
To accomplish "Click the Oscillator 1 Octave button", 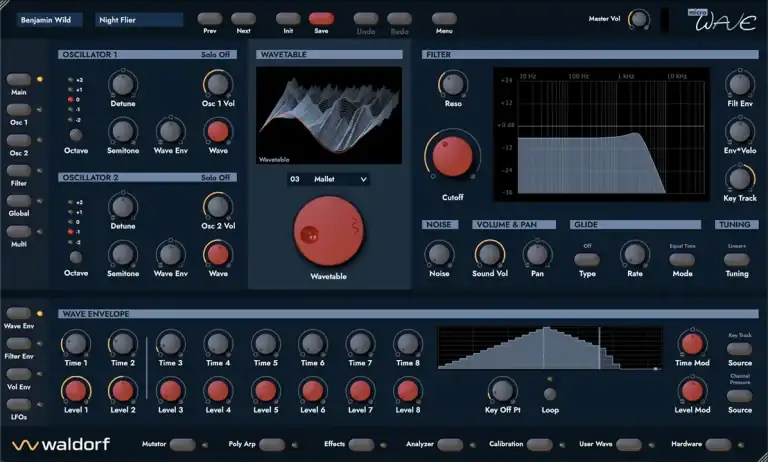I will (x=75, y=135).
